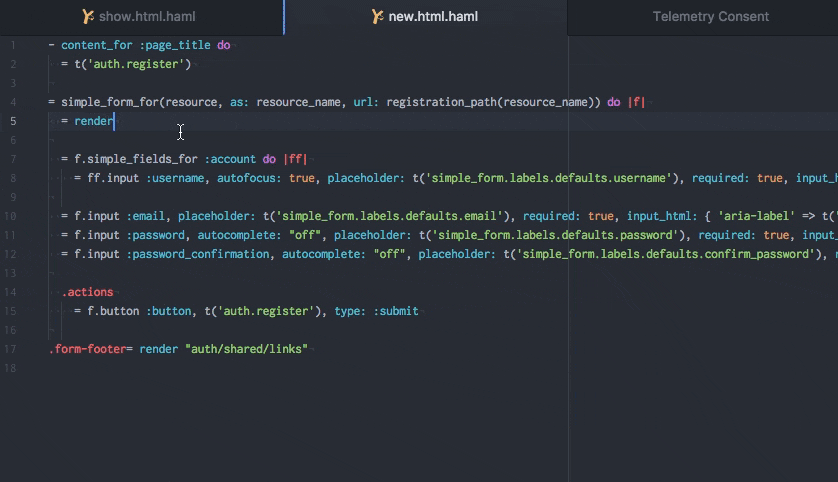Switch to the new.html.haml tab
This screenshot has height=482, width=838.
[425, 17]
